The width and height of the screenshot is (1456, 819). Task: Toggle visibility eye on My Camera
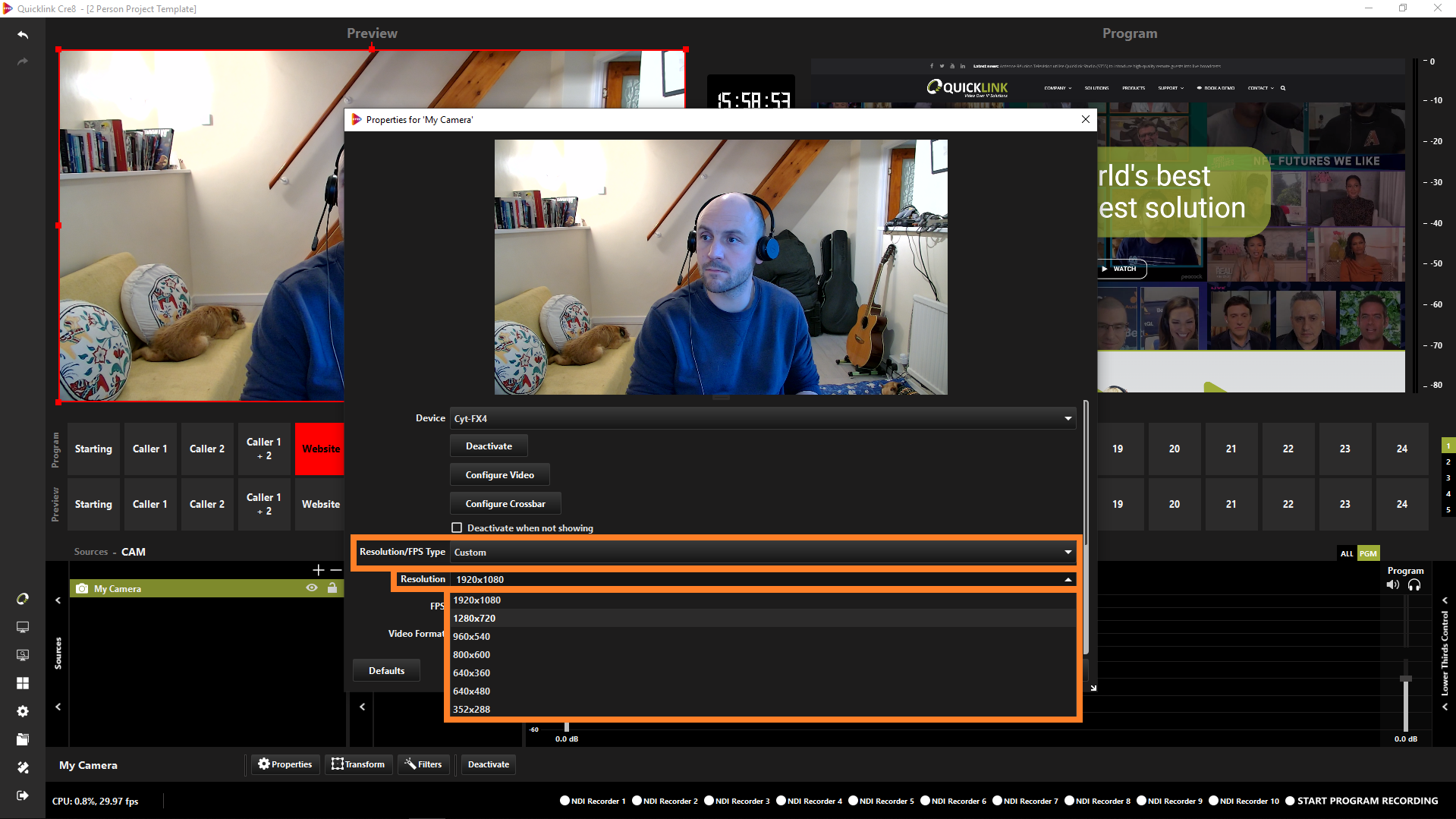(312, 588)
